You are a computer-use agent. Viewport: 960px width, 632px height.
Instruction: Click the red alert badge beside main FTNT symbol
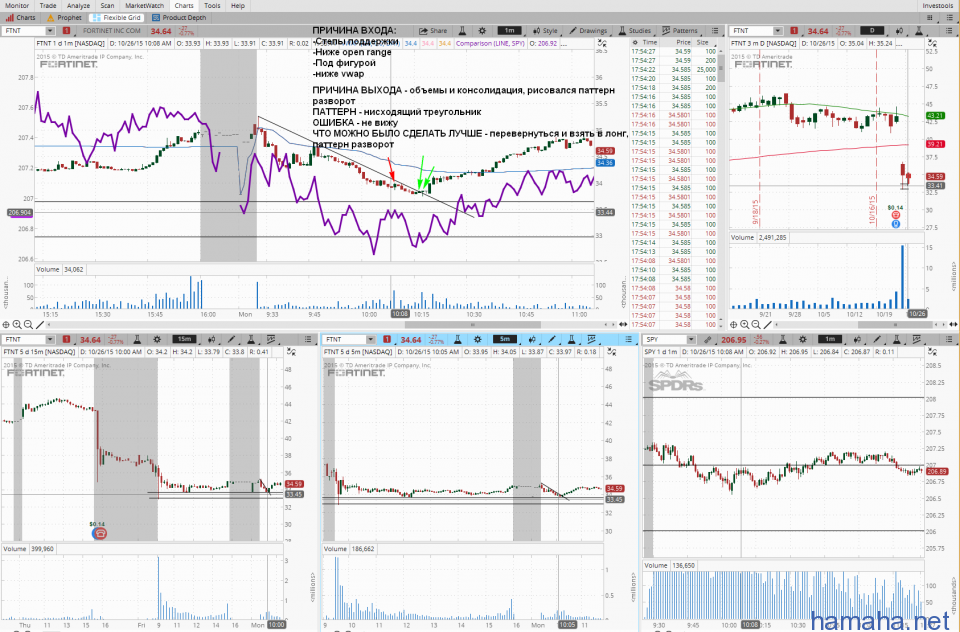66,31
